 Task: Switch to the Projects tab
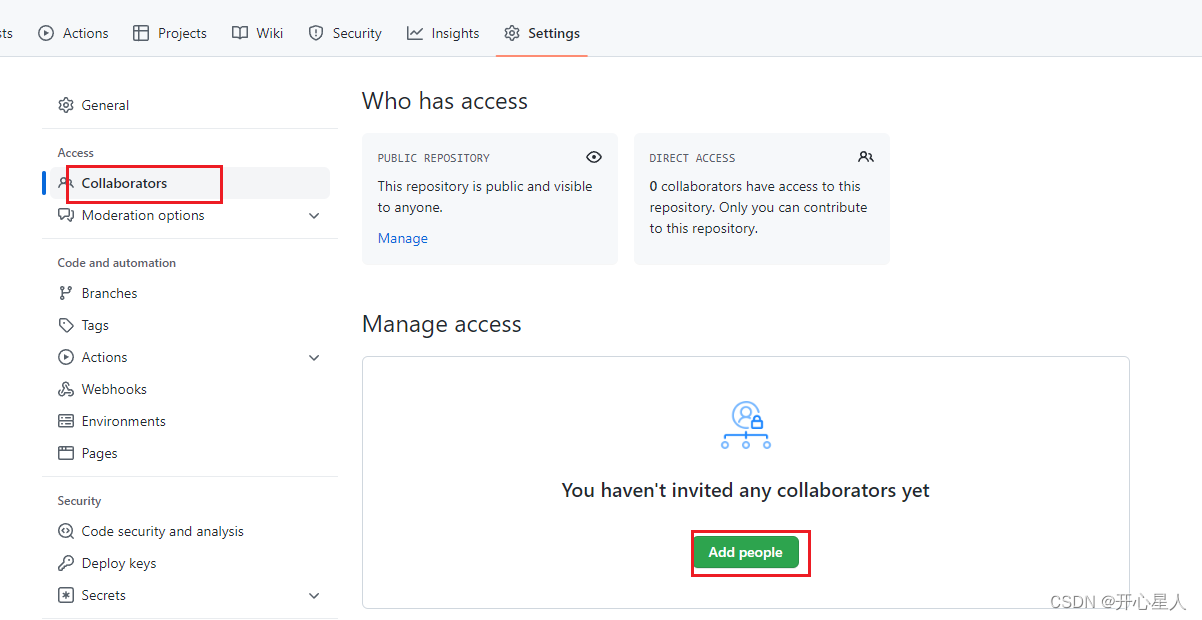[170, 33]
